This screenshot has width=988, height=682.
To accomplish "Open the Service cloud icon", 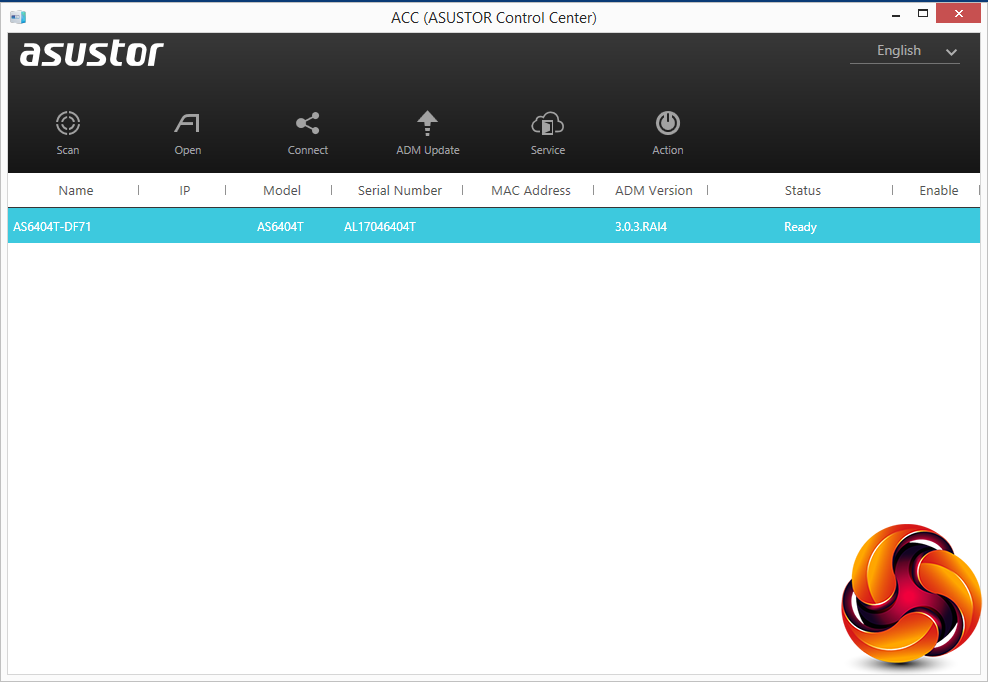I will (x=547, y=124).
